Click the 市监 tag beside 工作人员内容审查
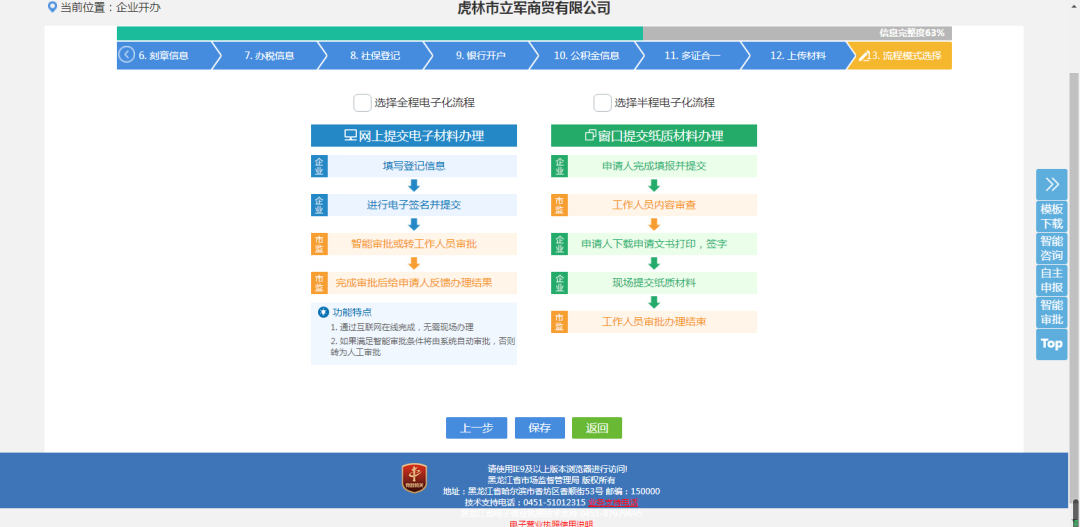This screenshot has width=1080, height=527. tap(559, 205)
